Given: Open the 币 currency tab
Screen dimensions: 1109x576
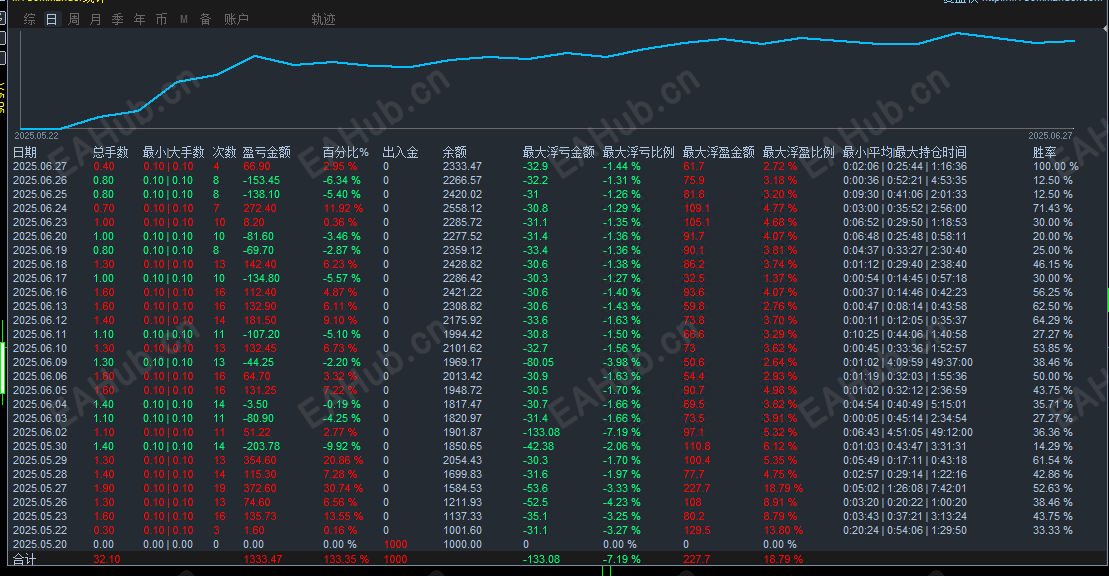Looking at the screenshot, I should click(x=161, y=19).
